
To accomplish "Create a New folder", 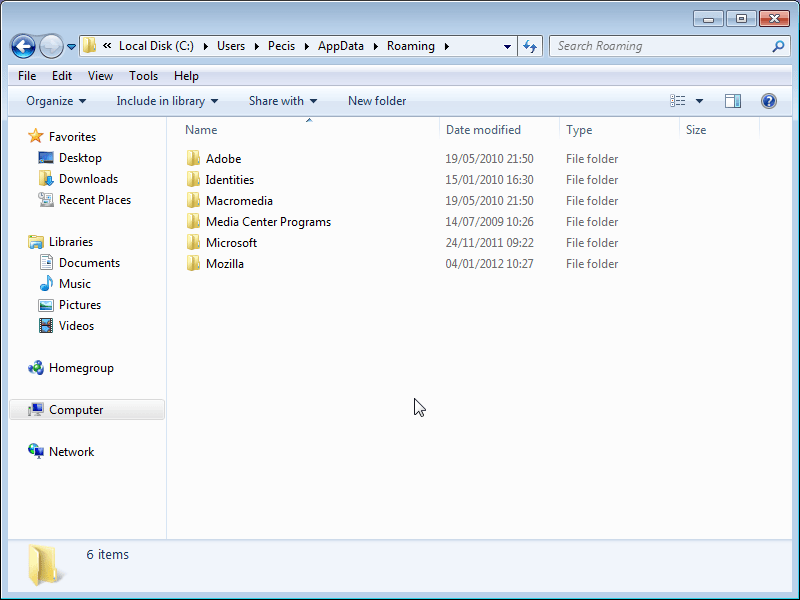I will 377,101.
